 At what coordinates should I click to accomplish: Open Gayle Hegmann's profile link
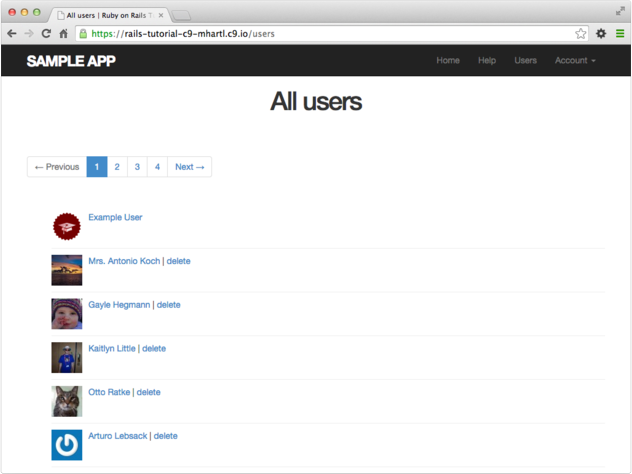119,305
